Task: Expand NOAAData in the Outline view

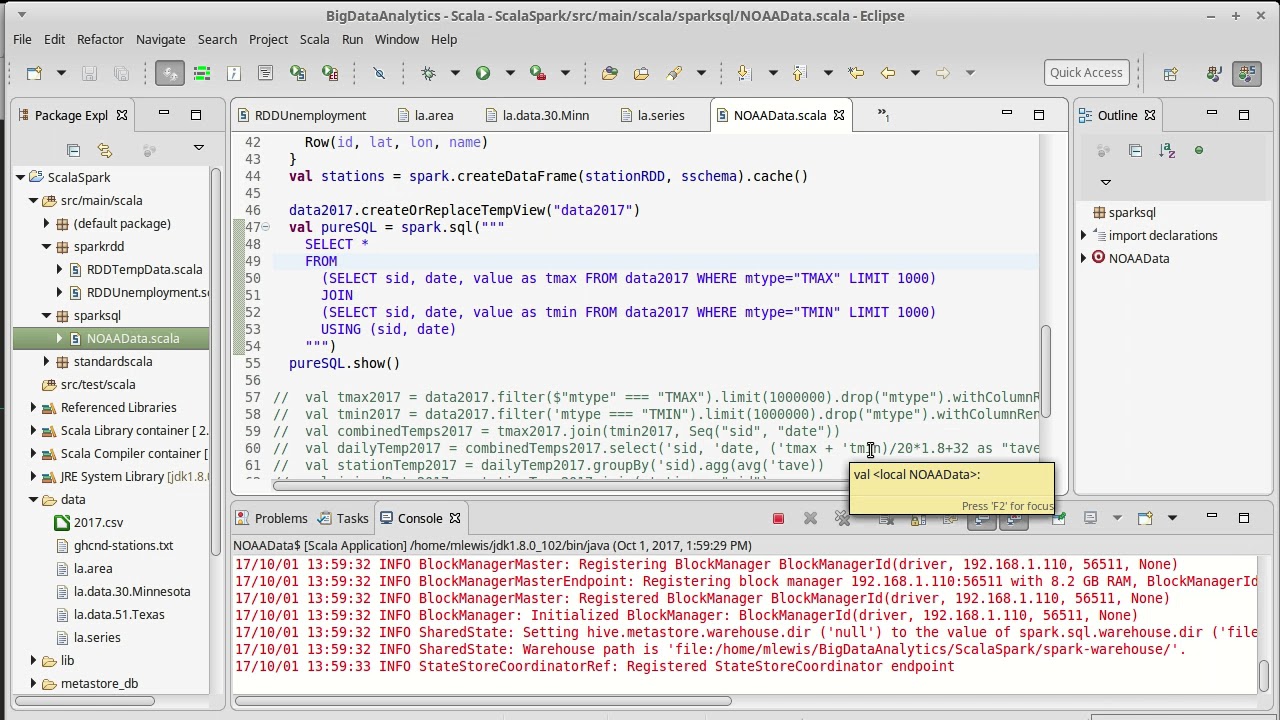Action: tap(1084, 258)
